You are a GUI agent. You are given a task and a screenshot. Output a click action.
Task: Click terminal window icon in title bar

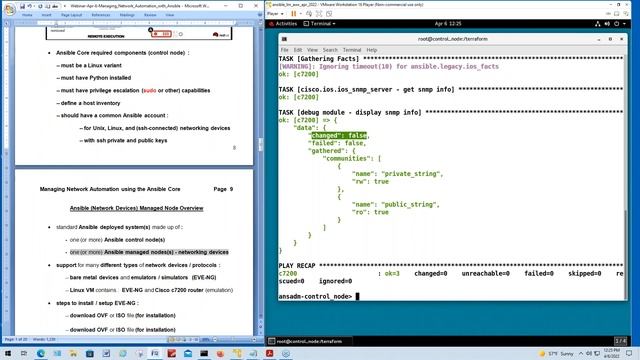(284, 39)
